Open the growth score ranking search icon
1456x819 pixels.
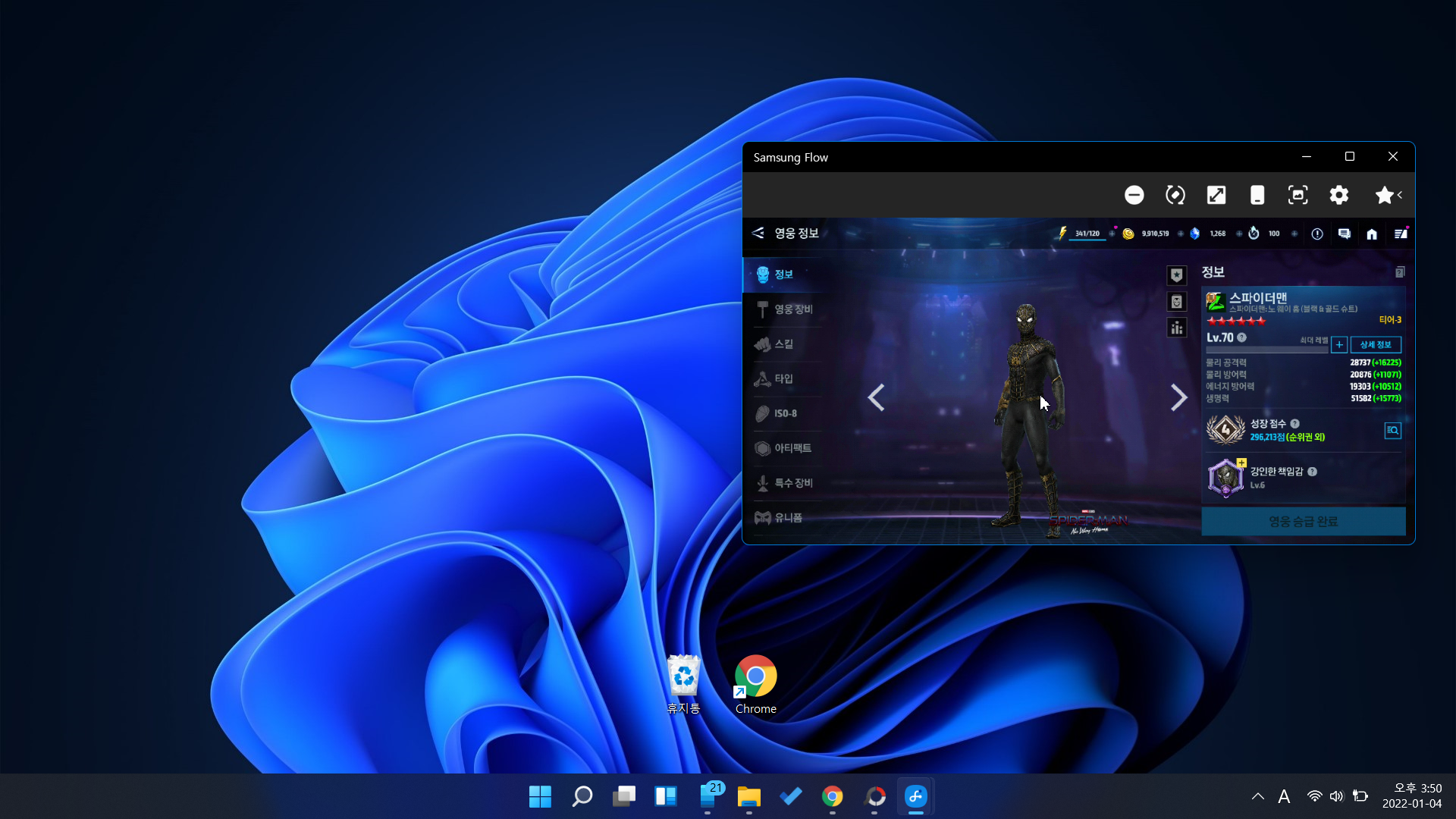[x=1392, y=431]
